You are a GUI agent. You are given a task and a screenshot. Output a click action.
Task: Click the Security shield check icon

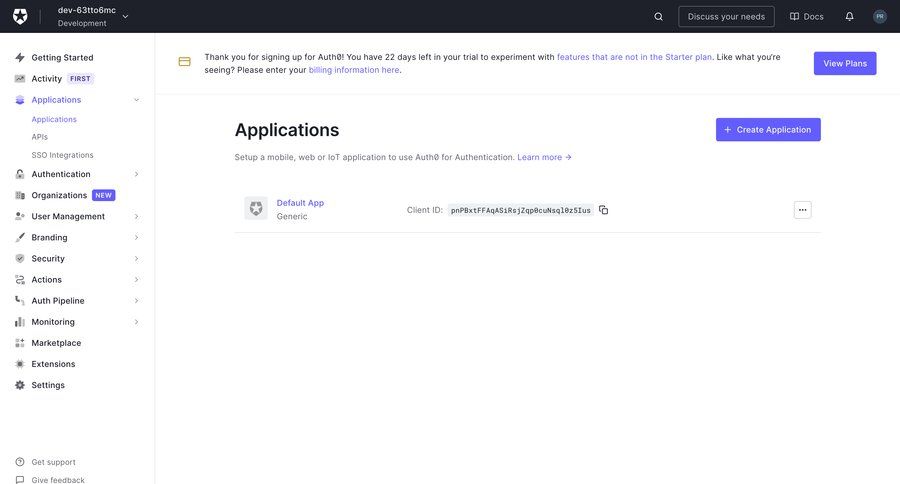coord(20,258)
